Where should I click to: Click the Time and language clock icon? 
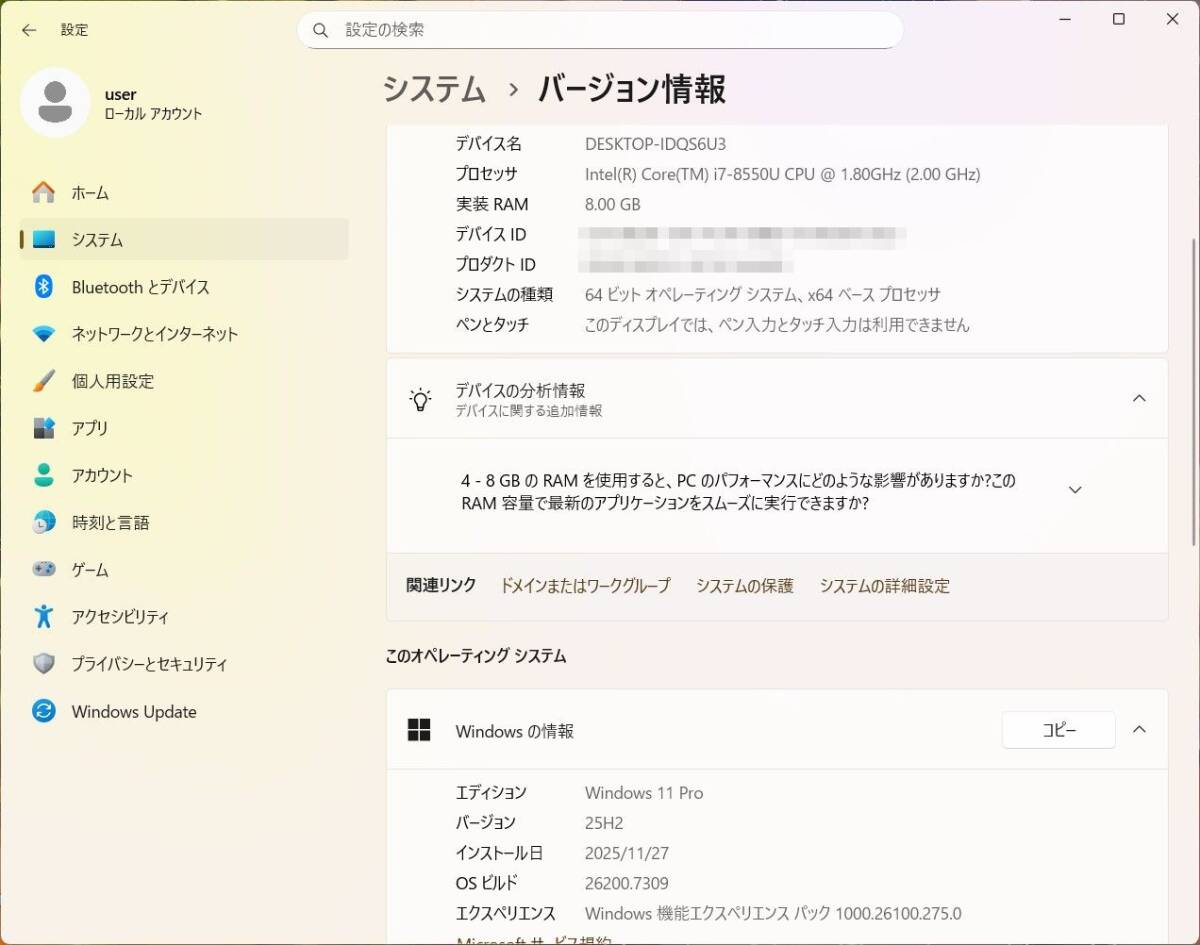click(43, 522)
